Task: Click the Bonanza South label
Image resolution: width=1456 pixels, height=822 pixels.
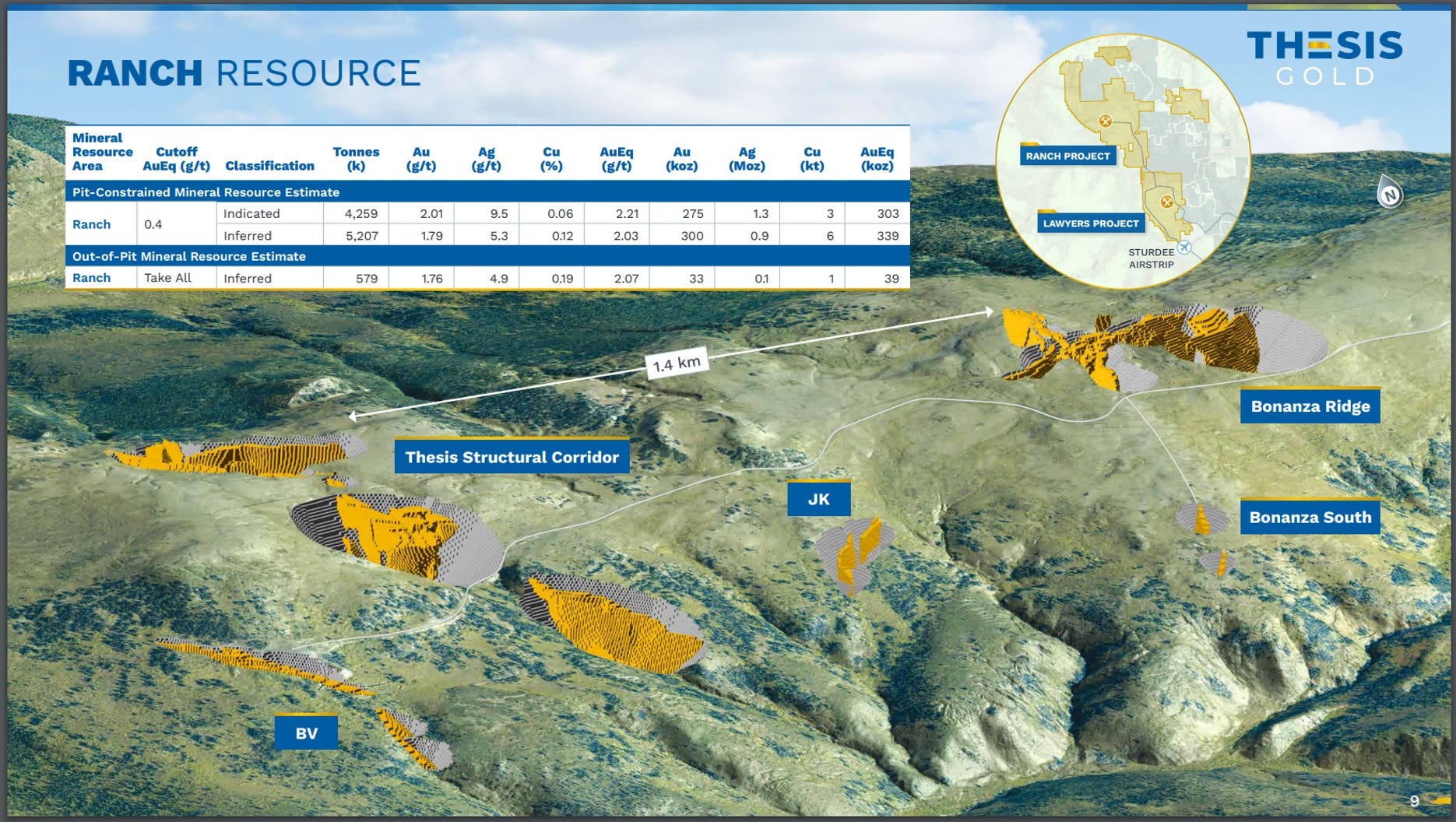Action: [1310, 517]
